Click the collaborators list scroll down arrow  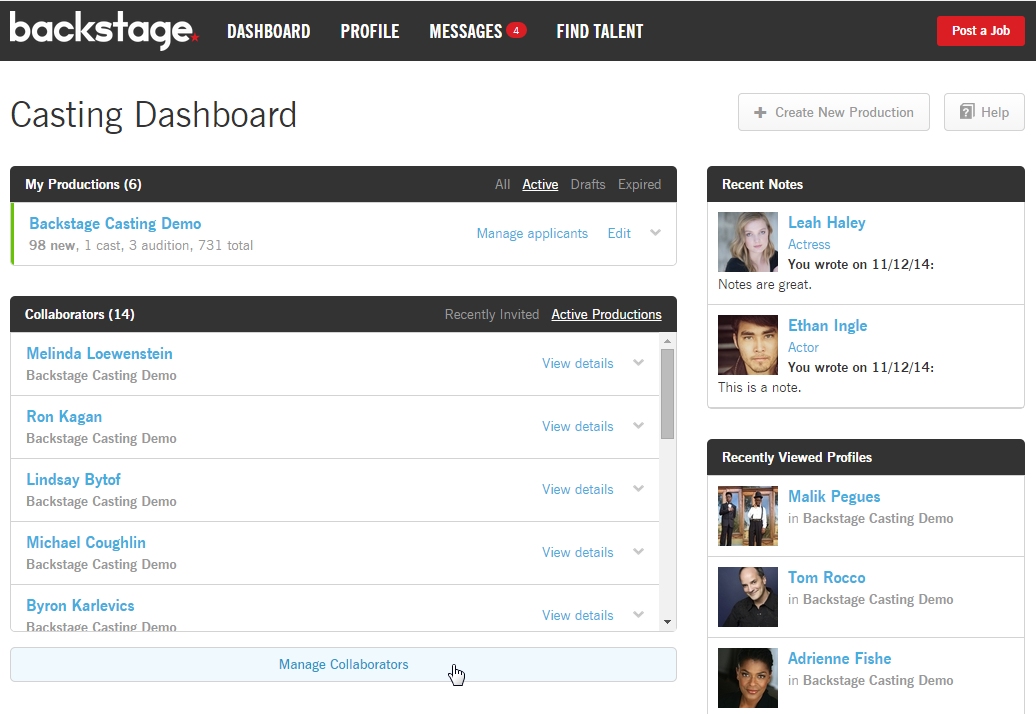(x=667, y=622)
